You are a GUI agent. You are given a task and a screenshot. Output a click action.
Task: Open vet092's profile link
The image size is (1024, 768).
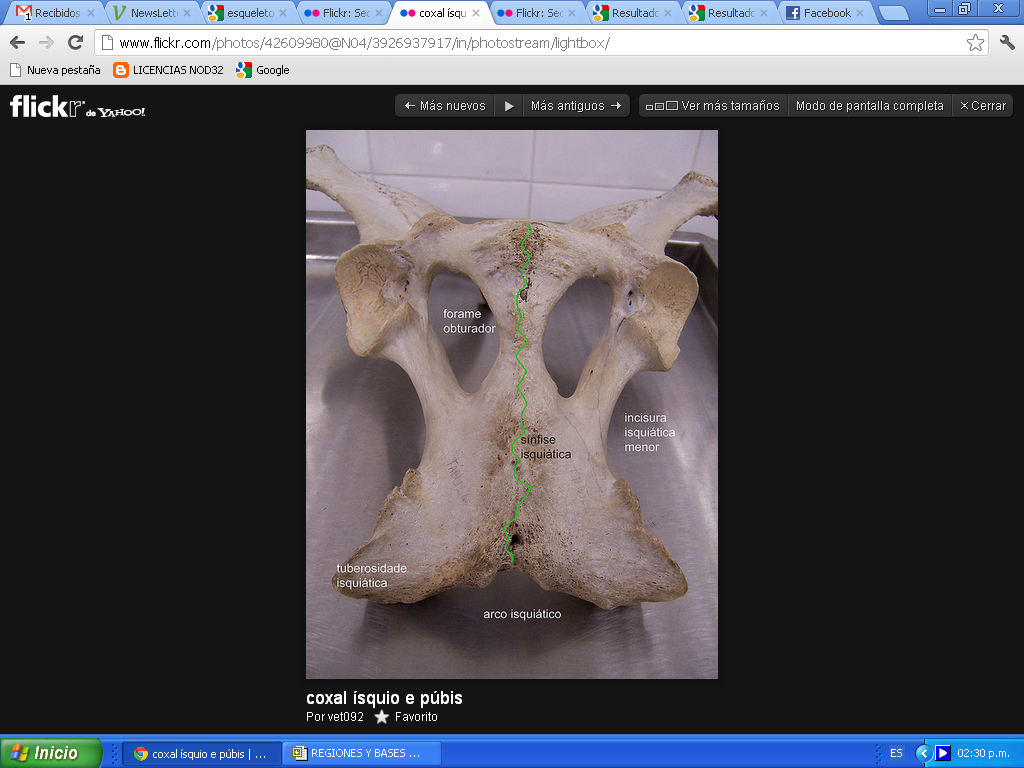click(x=346, y=717)
